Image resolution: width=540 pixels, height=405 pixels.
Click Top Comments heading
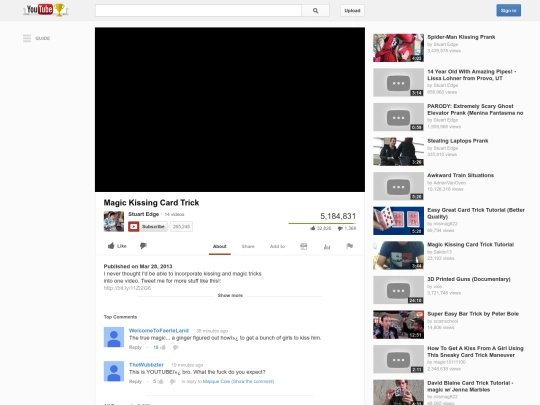tap(120, 317)
